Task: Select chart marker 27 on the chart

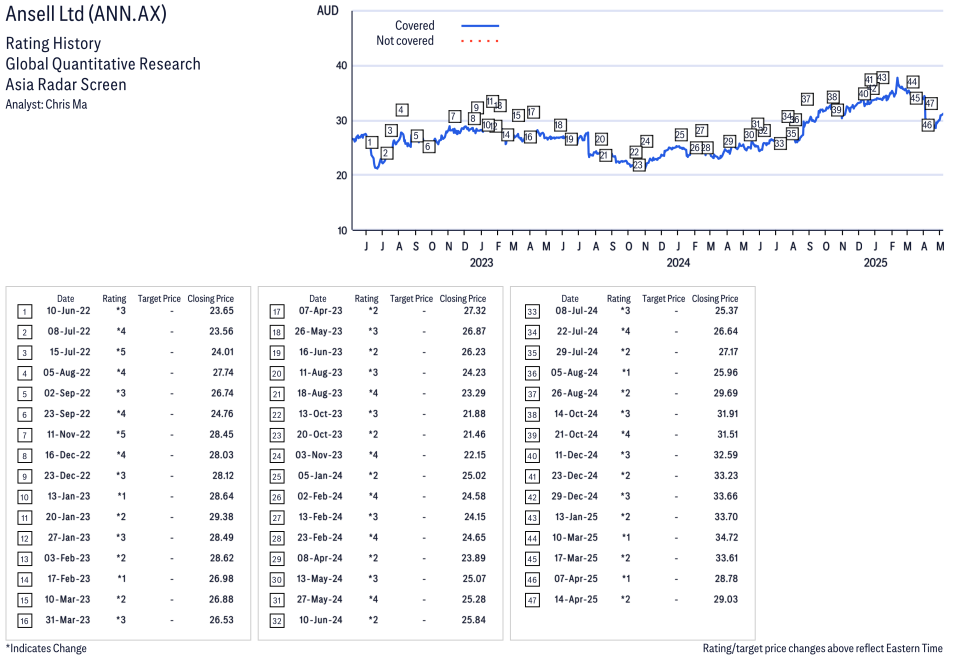Action: [x=700, y=131]
